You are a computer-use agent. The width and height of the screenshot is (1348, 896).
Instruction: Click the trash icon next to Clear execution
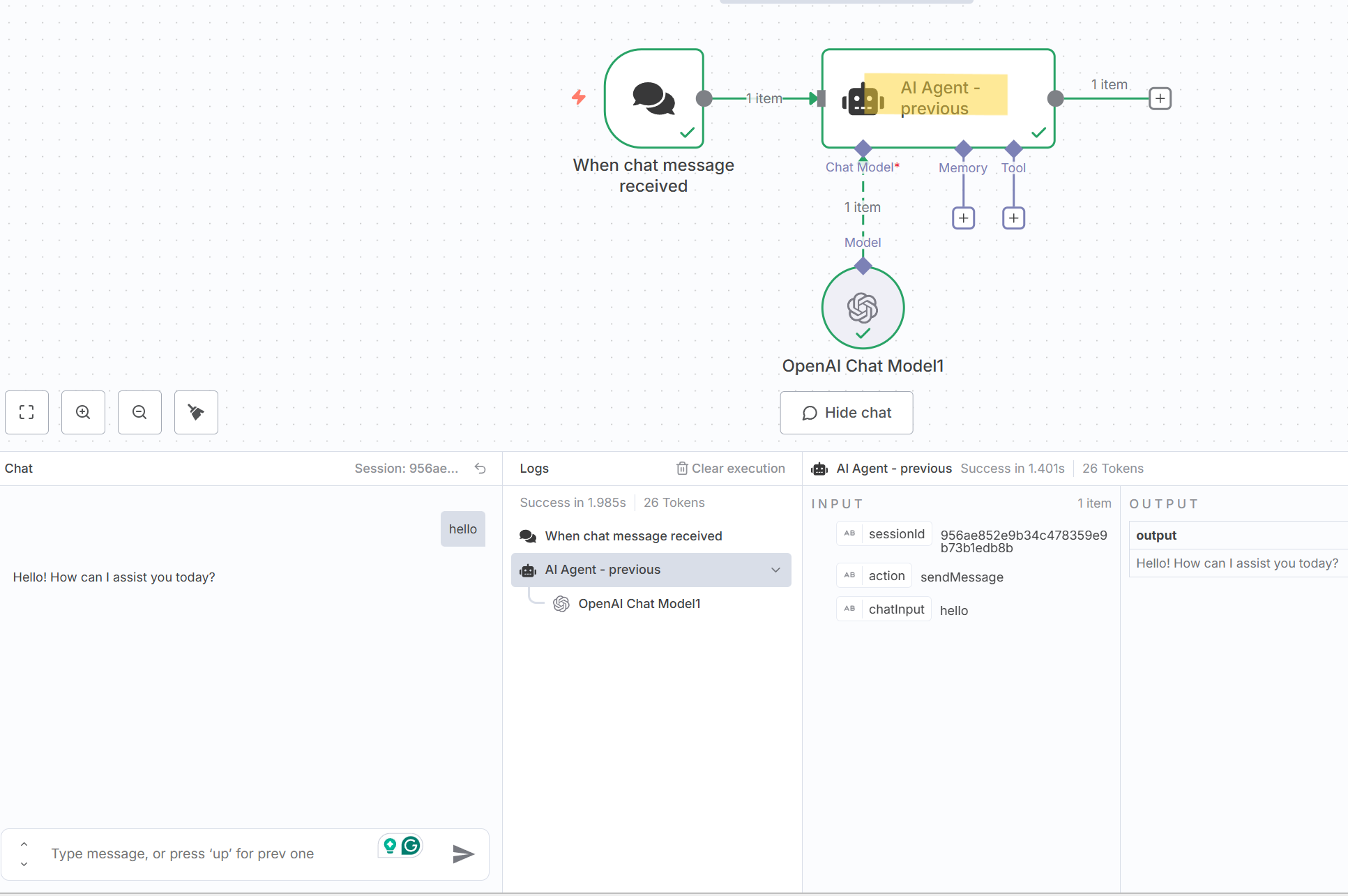tap(681, 469)
